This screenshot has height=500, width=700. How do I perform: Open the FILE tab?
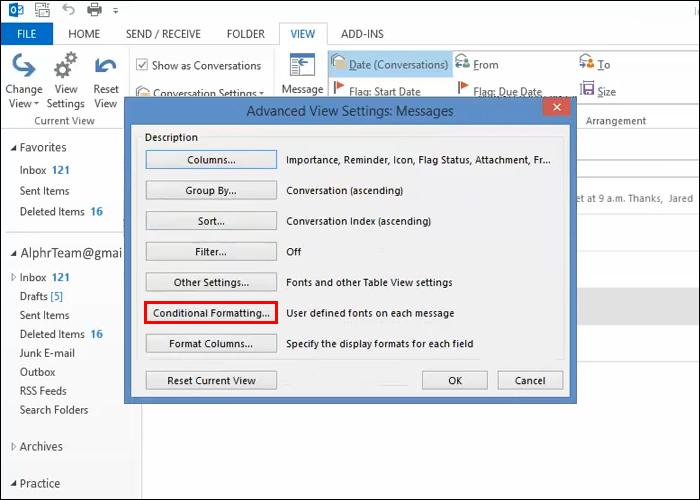[27, 34]
